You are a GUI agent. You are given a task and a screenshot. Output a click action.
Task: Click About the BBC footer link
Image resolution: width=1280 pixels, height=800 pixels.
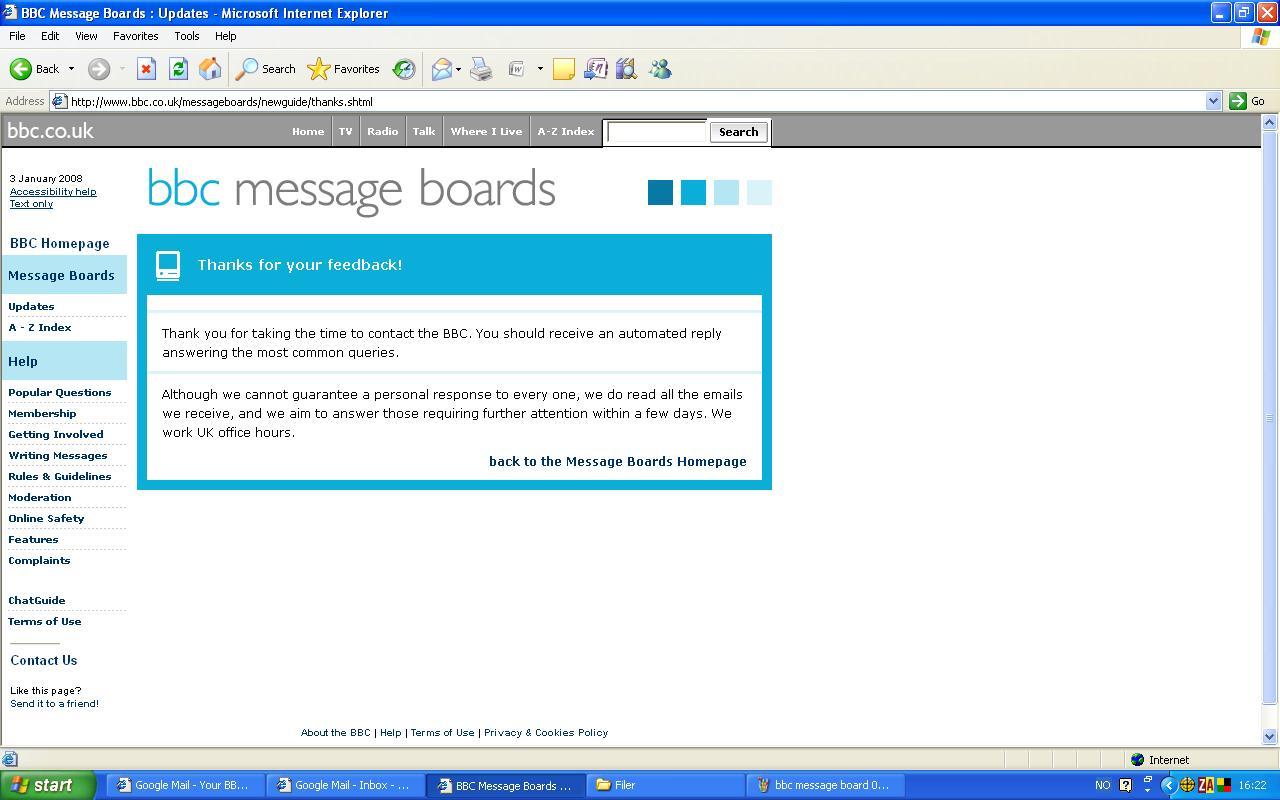tap(336, 732)
